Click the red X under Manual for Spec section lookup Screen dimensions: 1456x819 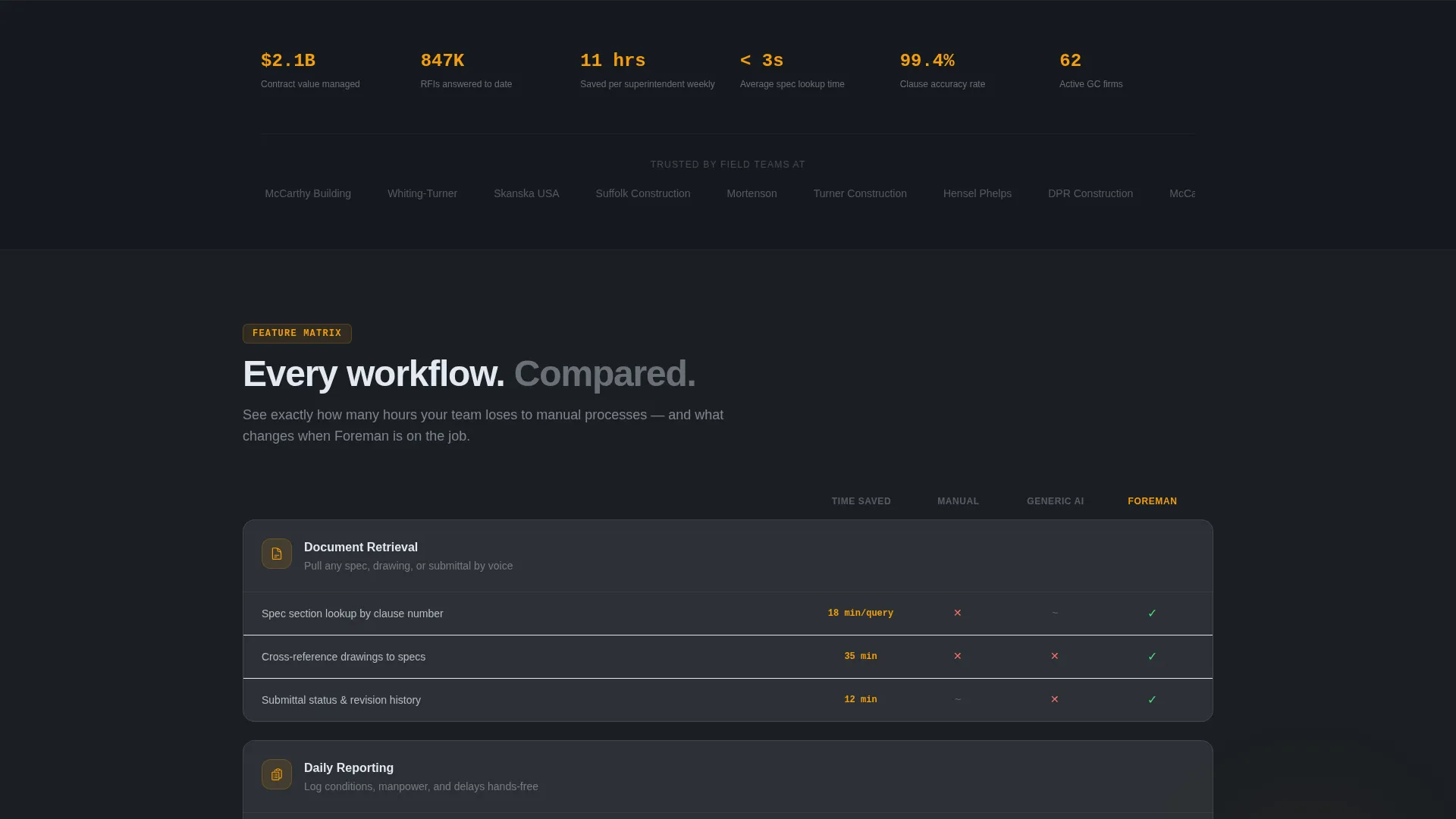click(958, 613)
